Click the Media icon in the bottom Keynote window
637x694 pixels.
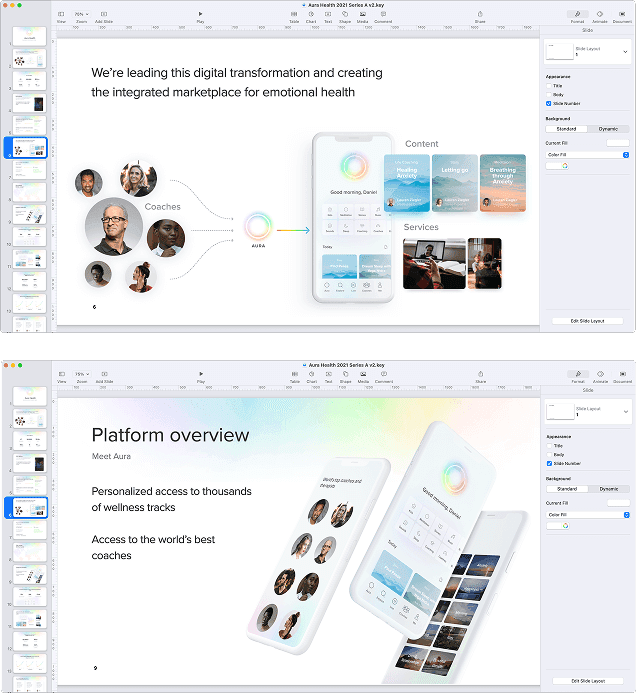click(x=363, y=374)
